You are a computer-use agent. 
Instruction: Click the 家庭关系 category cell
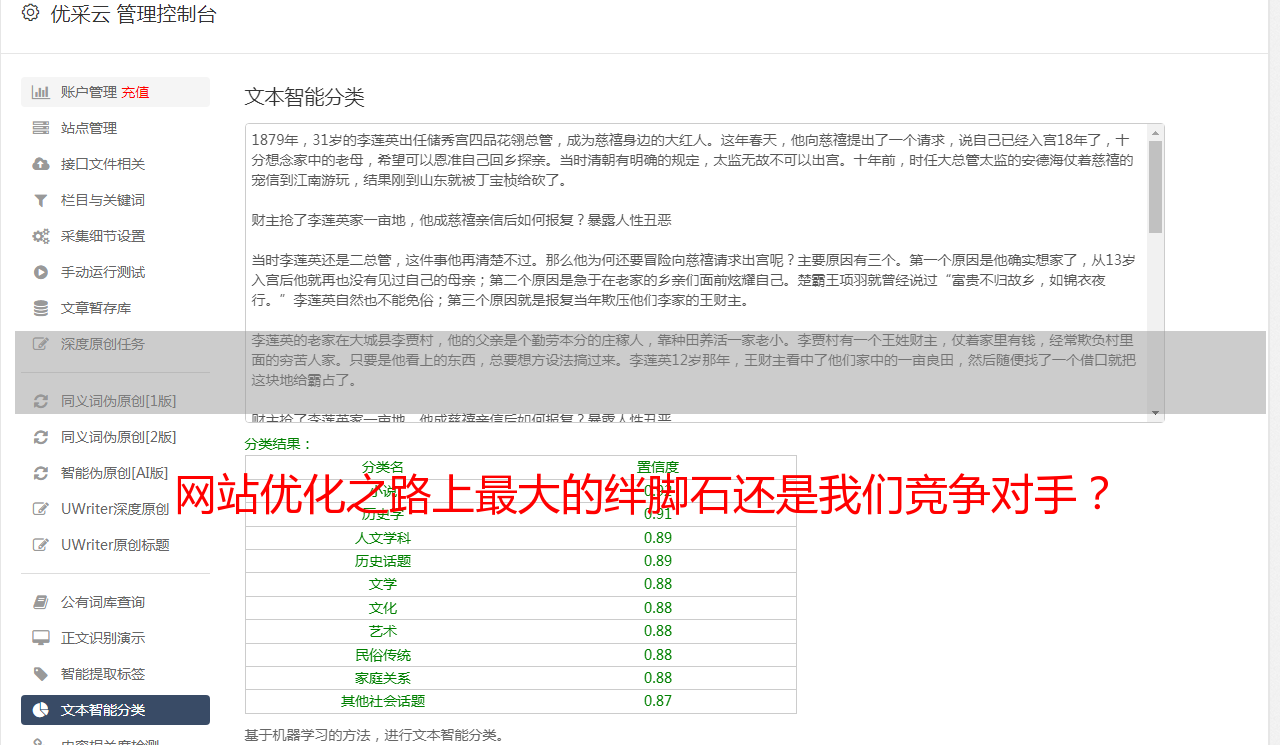click(383, 678)
